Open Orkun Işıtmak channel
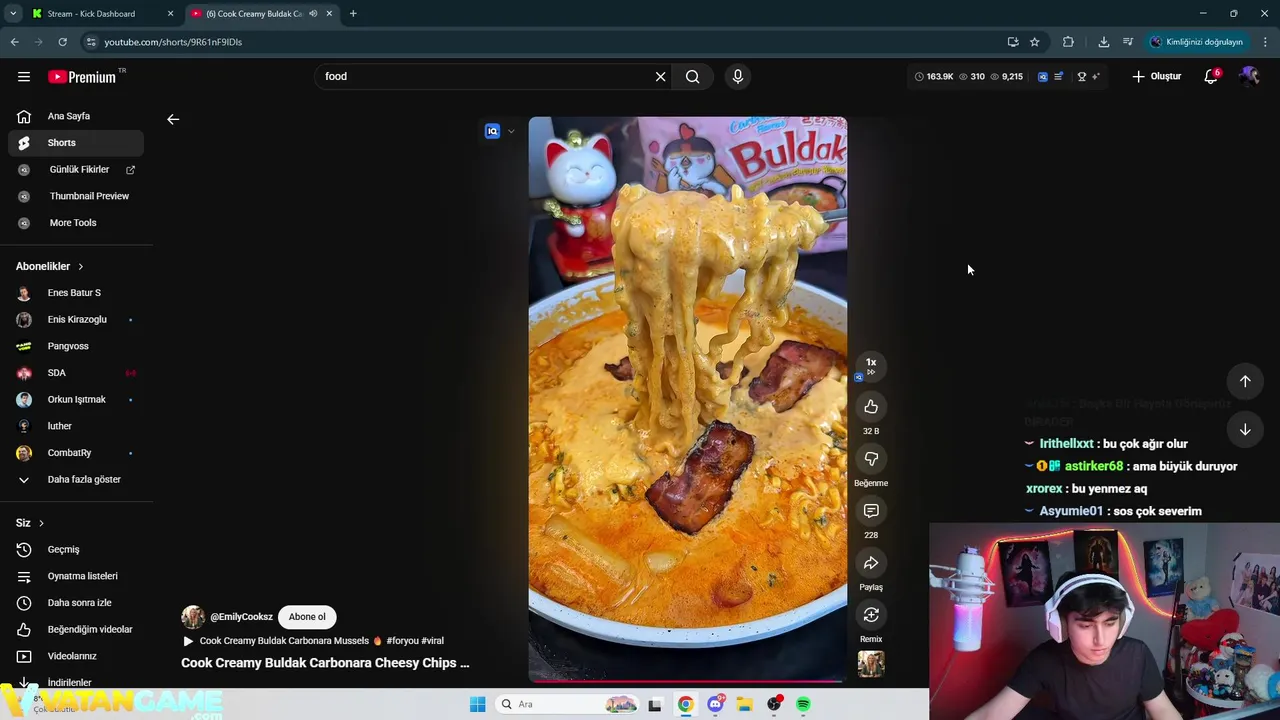 click(76, 400)
